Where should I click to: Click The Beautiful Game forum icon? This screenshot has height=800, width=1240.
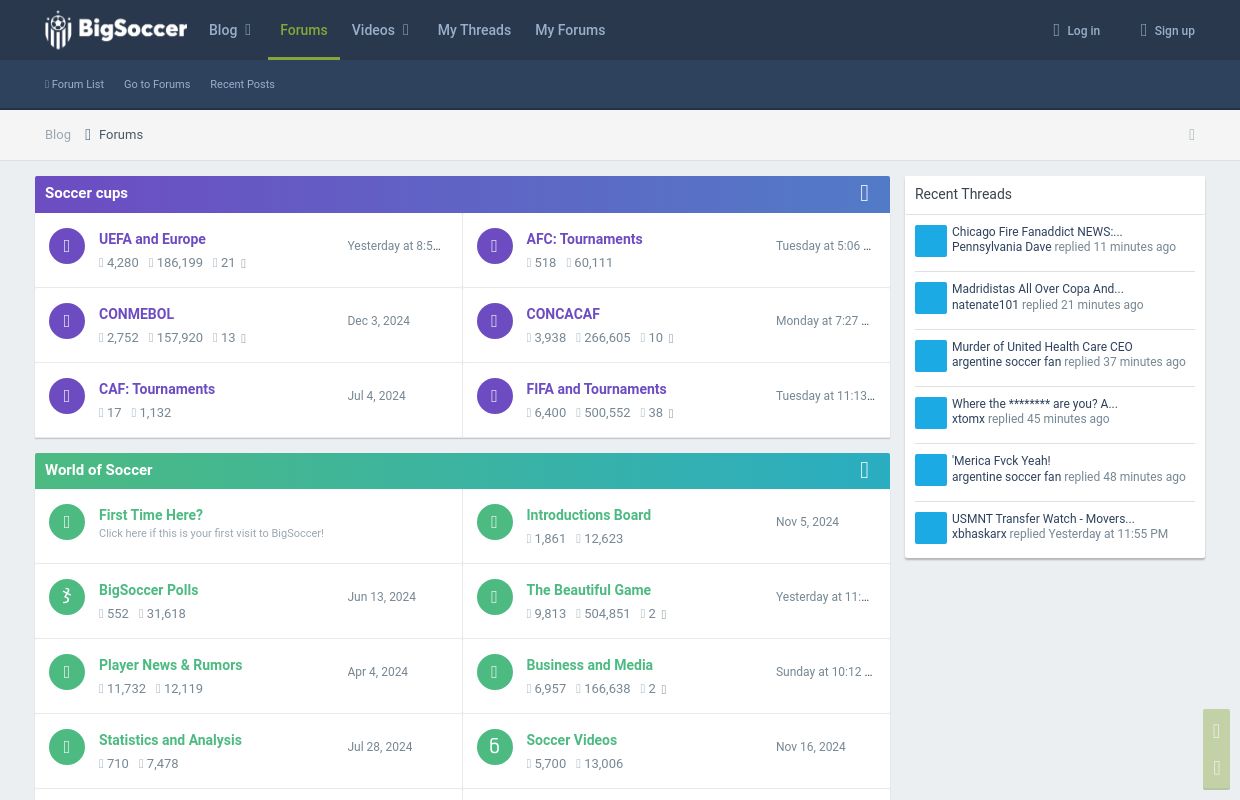pos(494,597)
